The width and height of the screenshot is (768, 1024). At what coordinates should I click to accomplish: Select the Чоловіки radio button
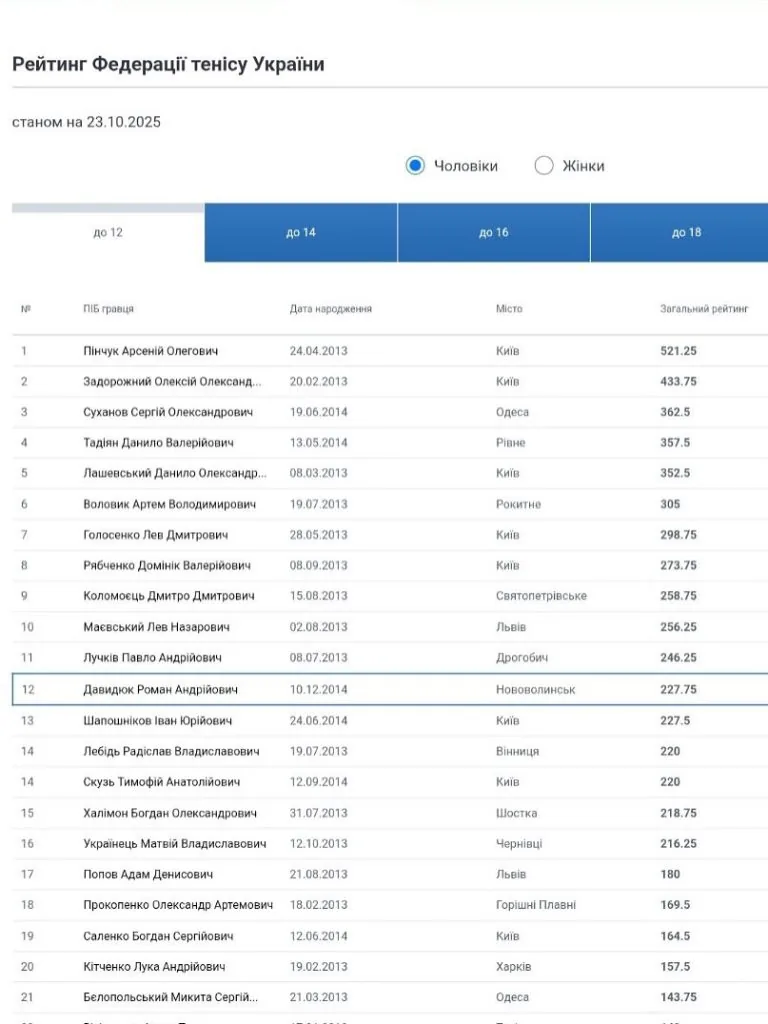[415, 166]
